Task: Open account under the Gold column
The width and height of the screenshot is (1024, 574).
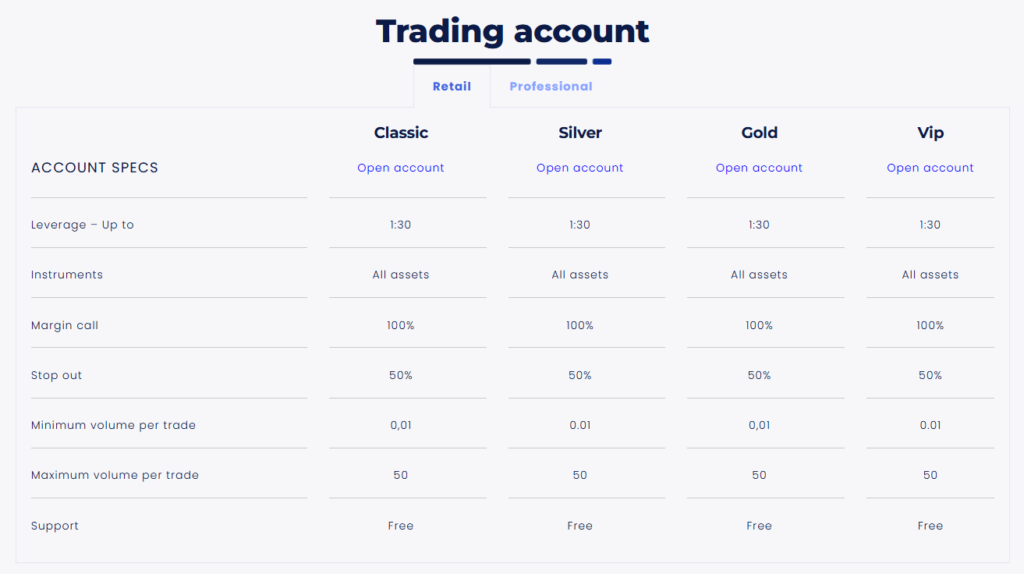Action: 759,168
